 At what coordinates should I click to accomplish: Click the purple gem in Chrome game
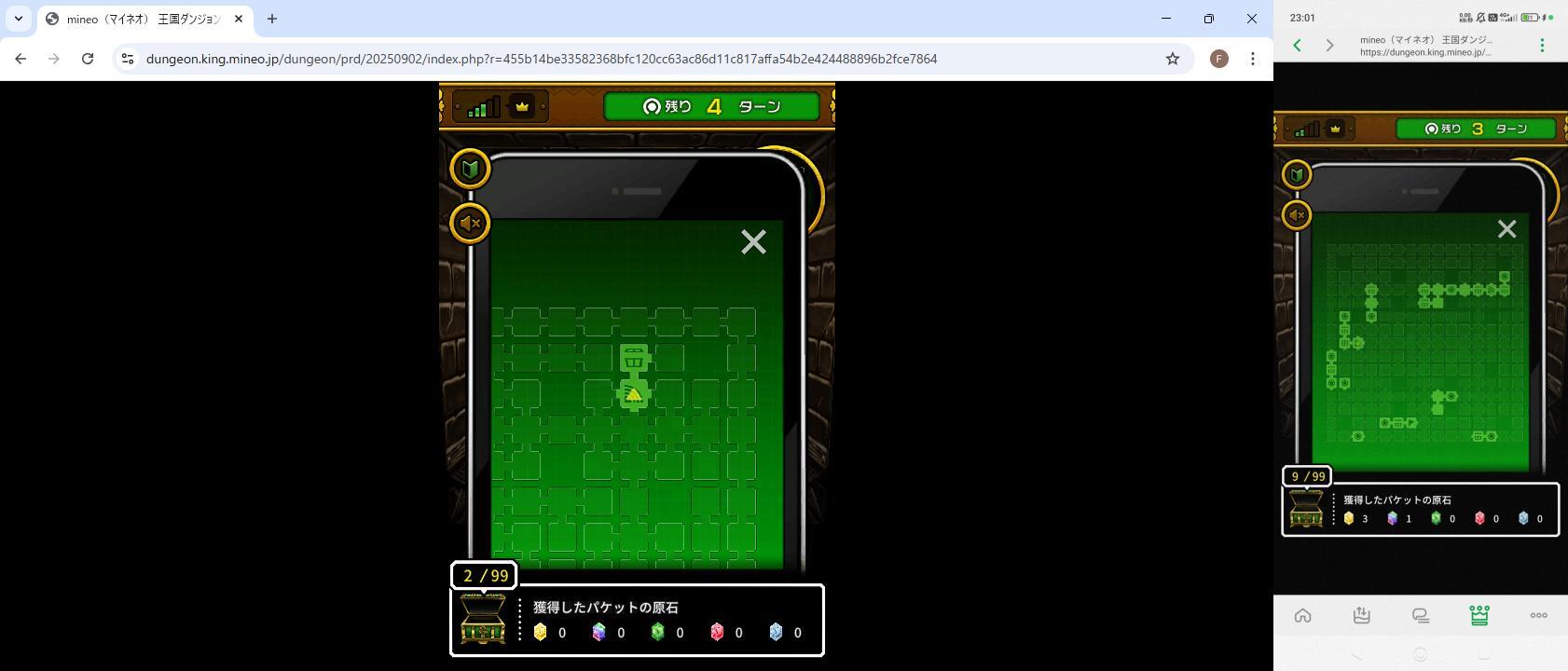[x=598, y=632]
